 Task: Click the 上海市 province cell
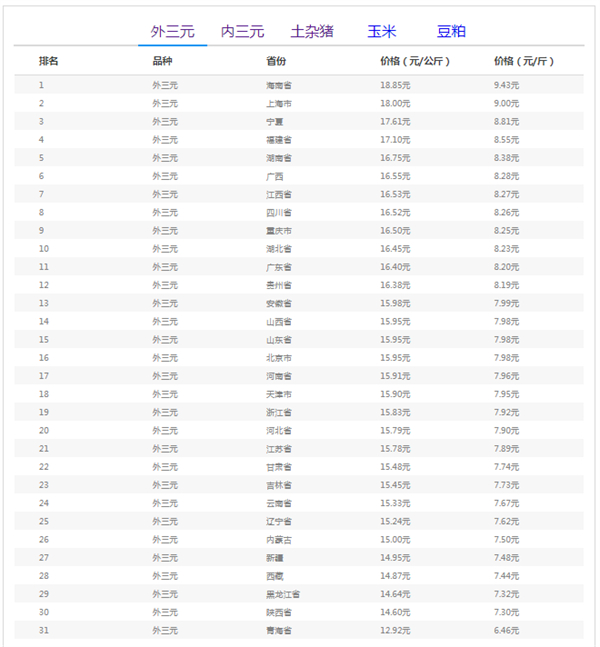pos(279,103)
